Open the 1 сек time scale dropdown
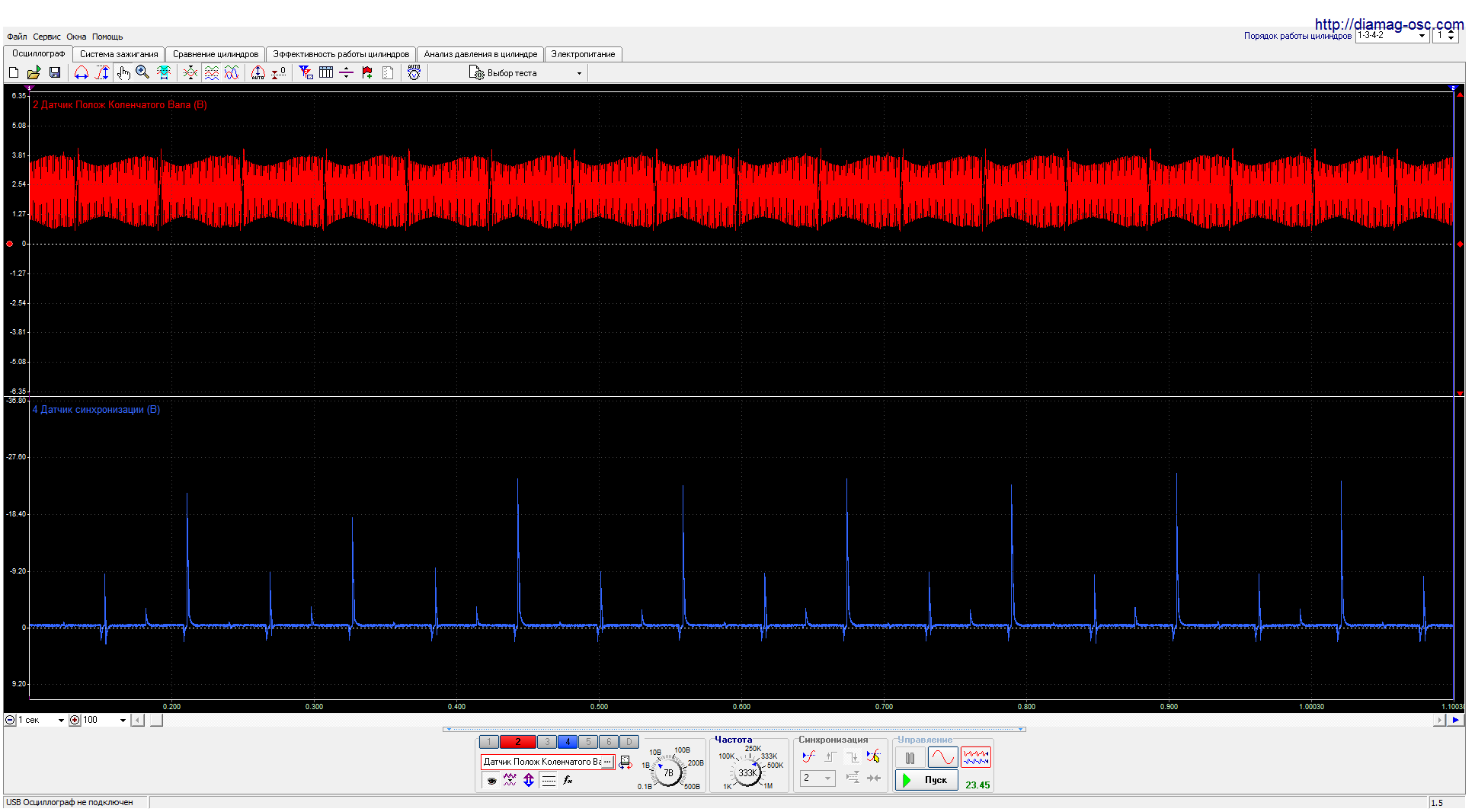Image resolution: width=1475 pixels, height=812 pixels. click(42, 720)
